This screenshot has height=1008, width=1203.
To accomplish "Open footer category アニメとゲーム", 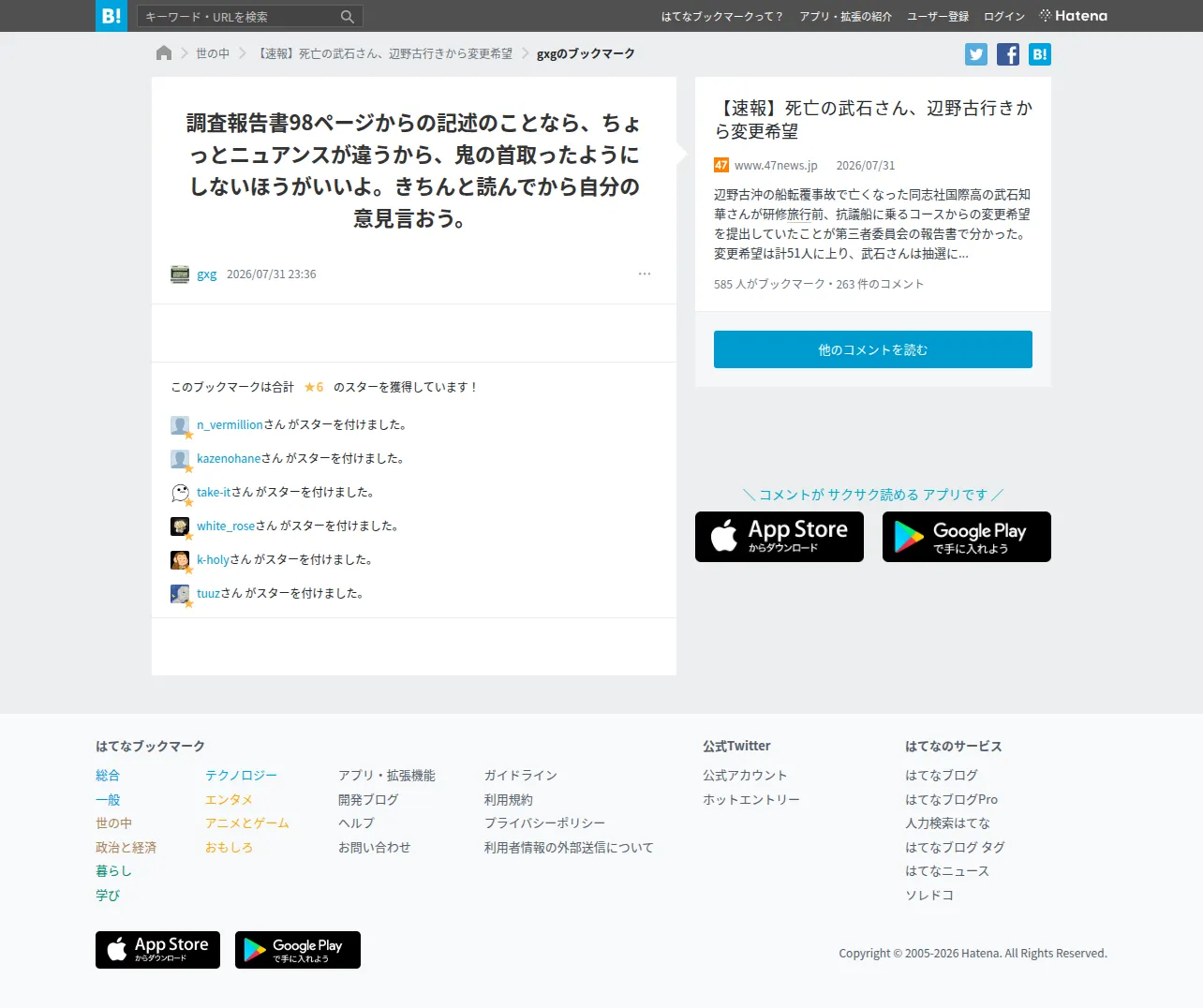I will point(247,823).
